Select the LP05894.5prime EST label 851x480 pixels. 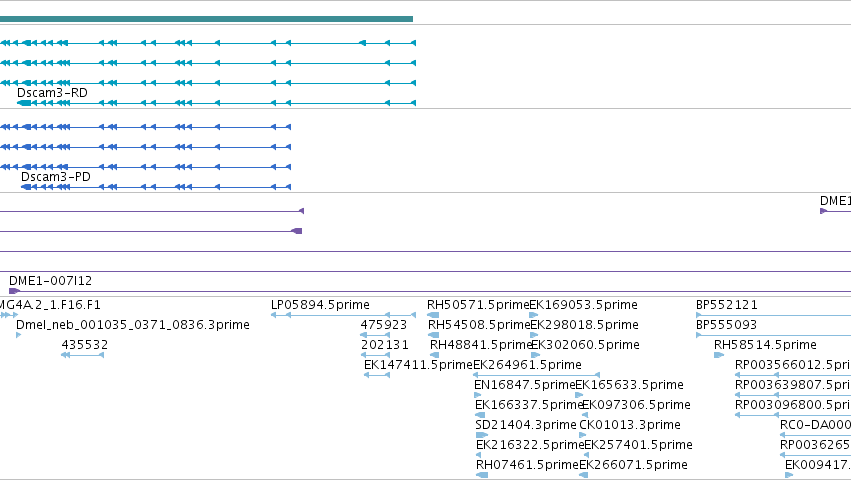(x=320, y=305)
